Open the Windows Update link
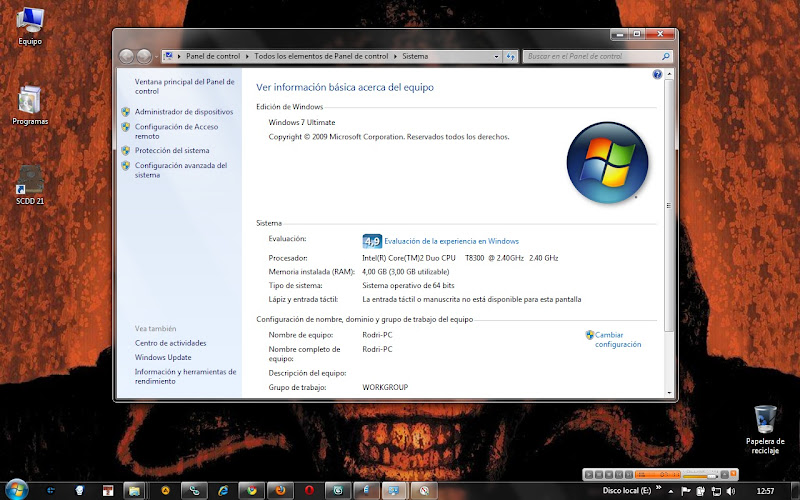Viewport: 800px width, 500px height. coord(163,358)
